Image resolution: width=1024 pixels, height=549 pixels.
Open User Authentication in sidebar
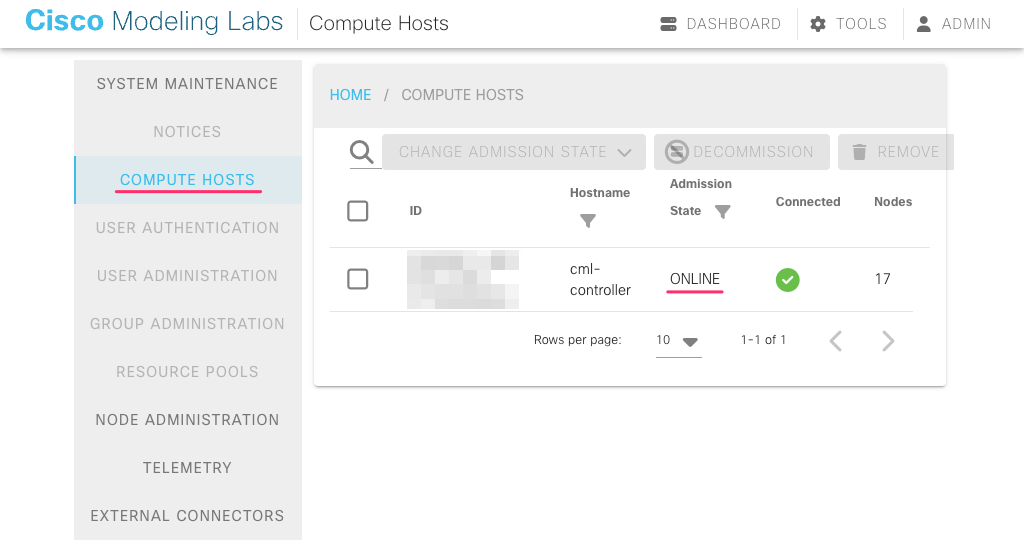pos(187,228)
